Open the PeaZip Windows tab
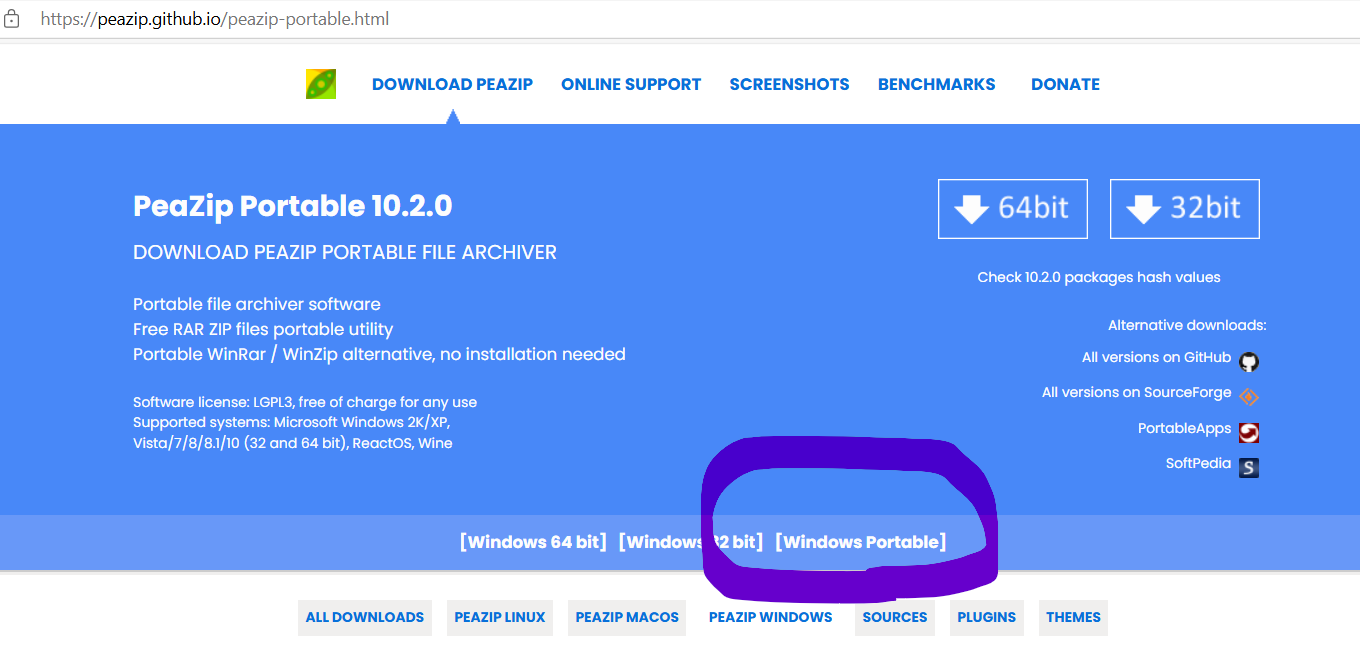 pos(770,617)
